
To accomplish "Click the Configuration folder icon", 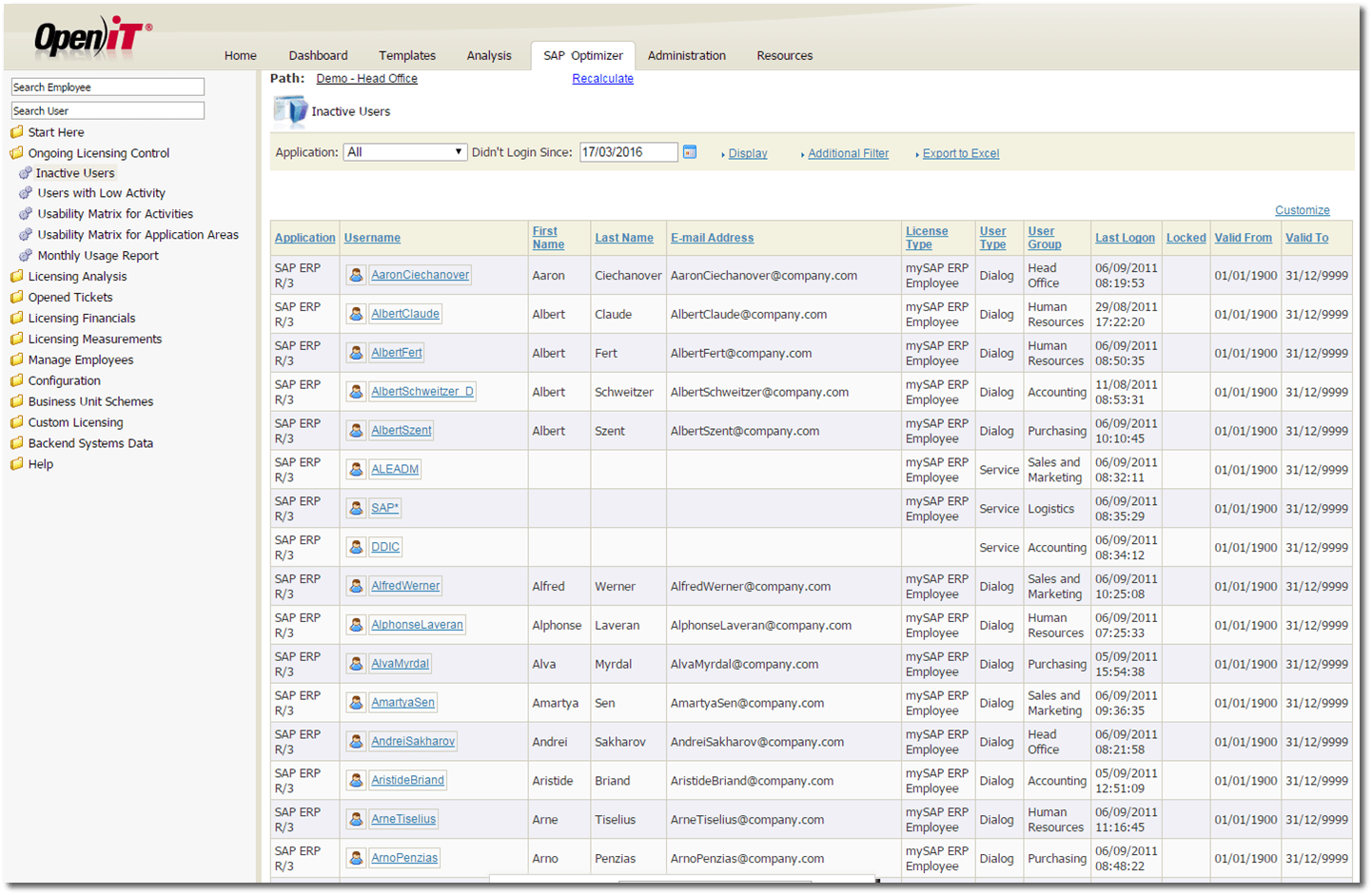I will click(16, 380).
